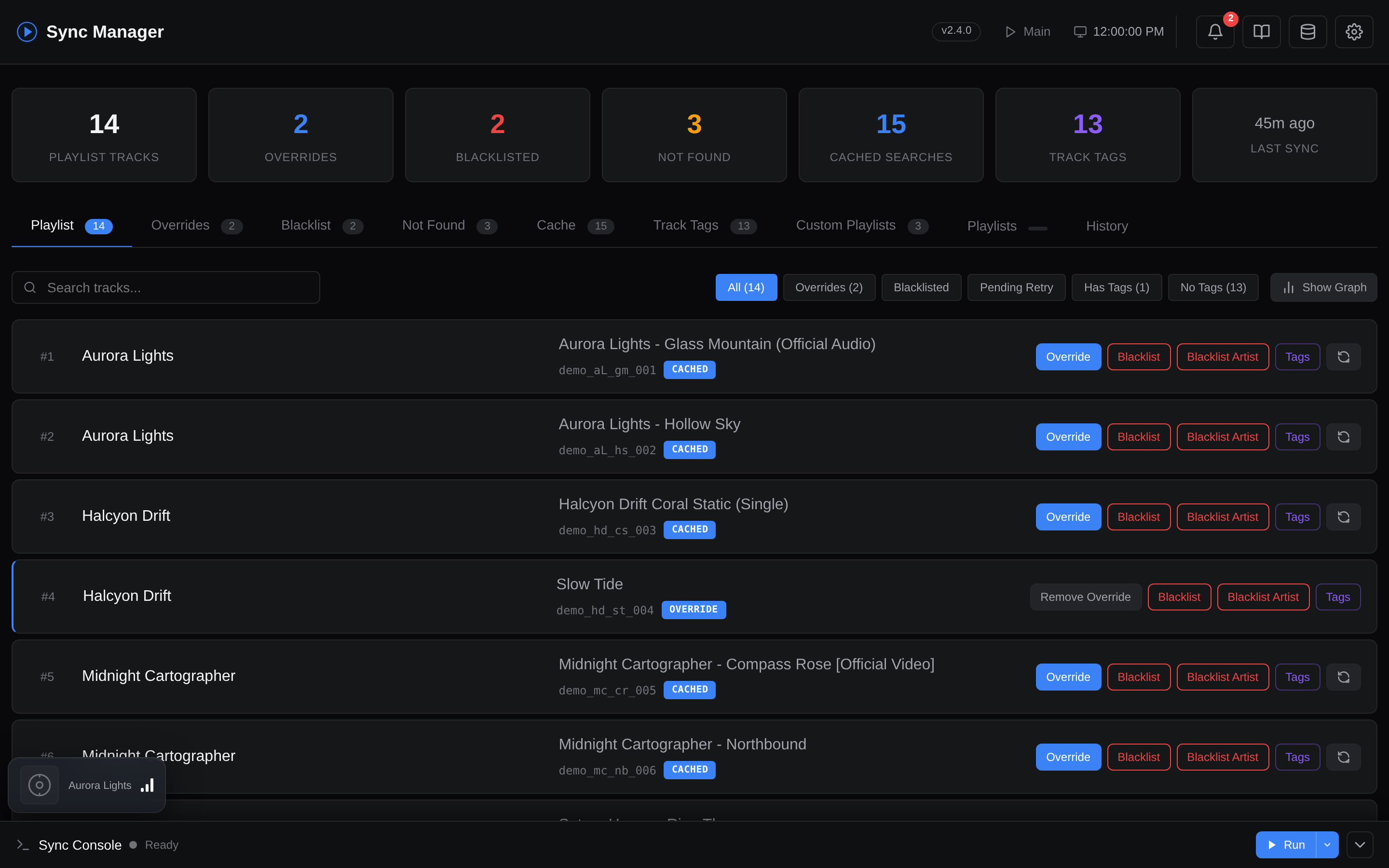Open the database icon in header
The width and height of the screenshot is (1389, 868).
(x=1307, y=31)
